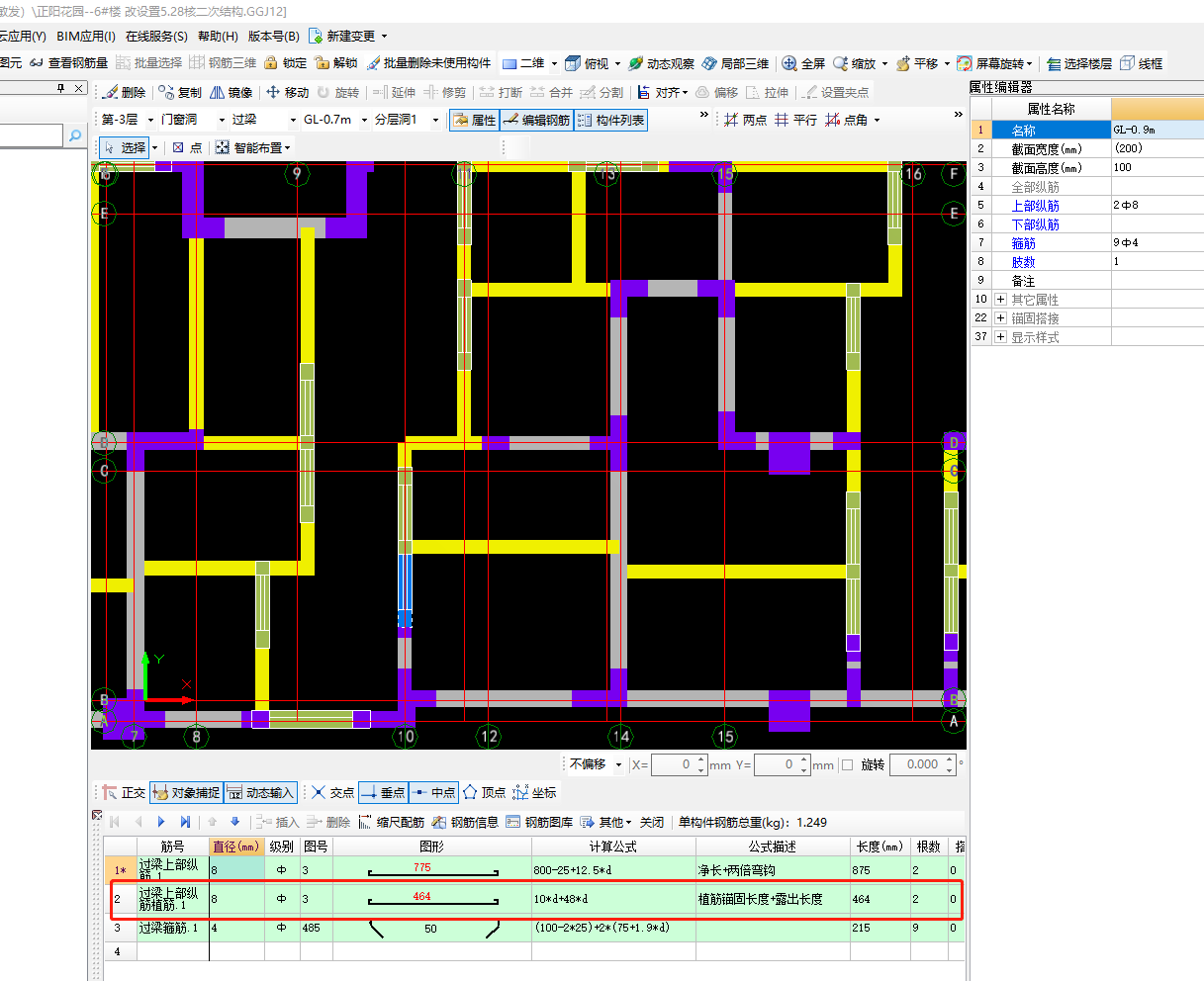Open the BIM应用(I) menu

86,36
